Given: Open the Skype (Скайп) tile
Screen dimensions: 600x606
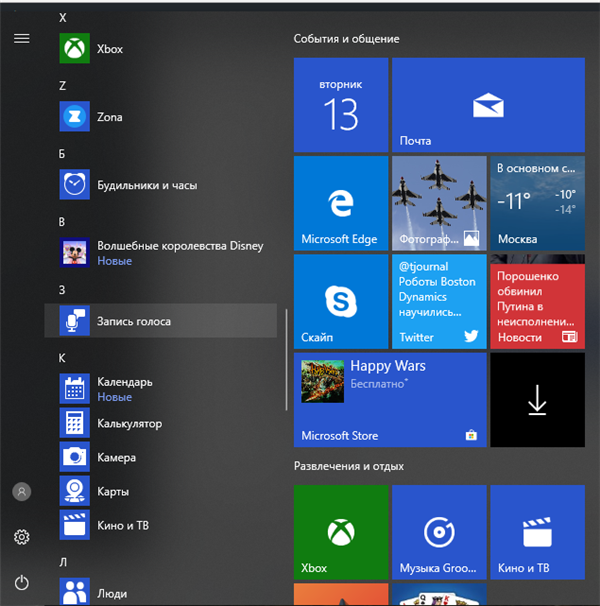Looking at the screenshot, I should point(341,301).
